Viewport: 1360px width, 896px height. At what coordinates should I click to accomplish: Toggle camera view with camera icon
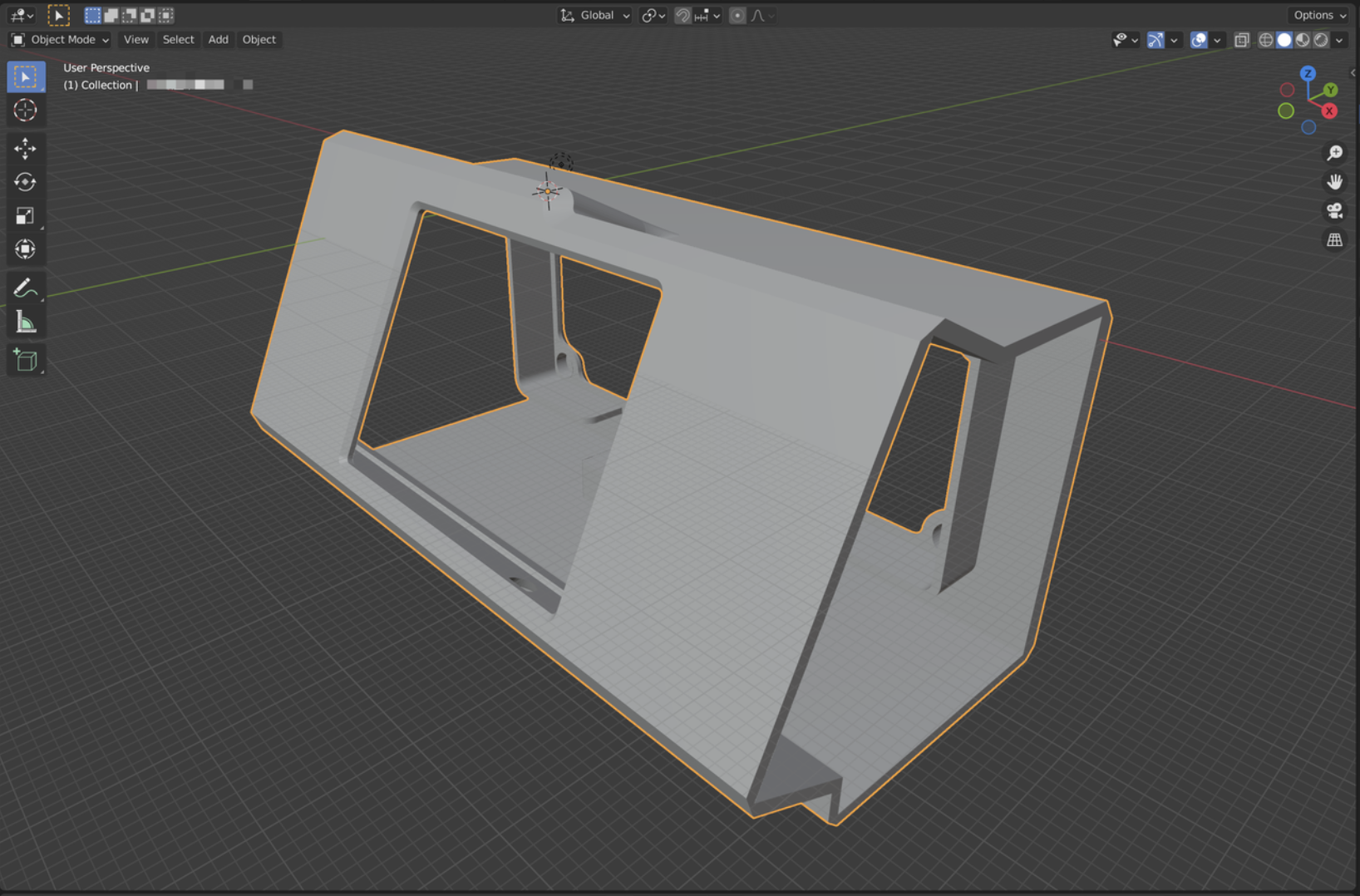point(1334,211)
